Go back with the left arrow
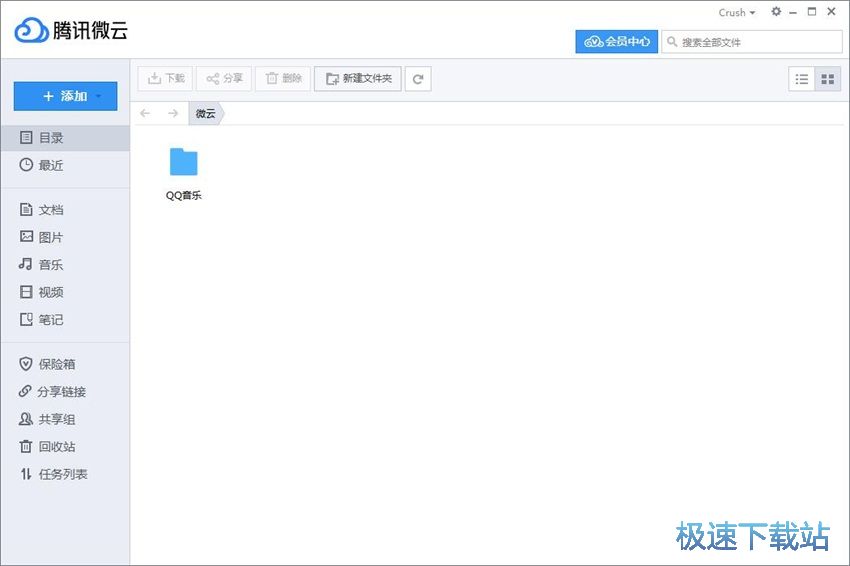 click(x=145, y=113)
